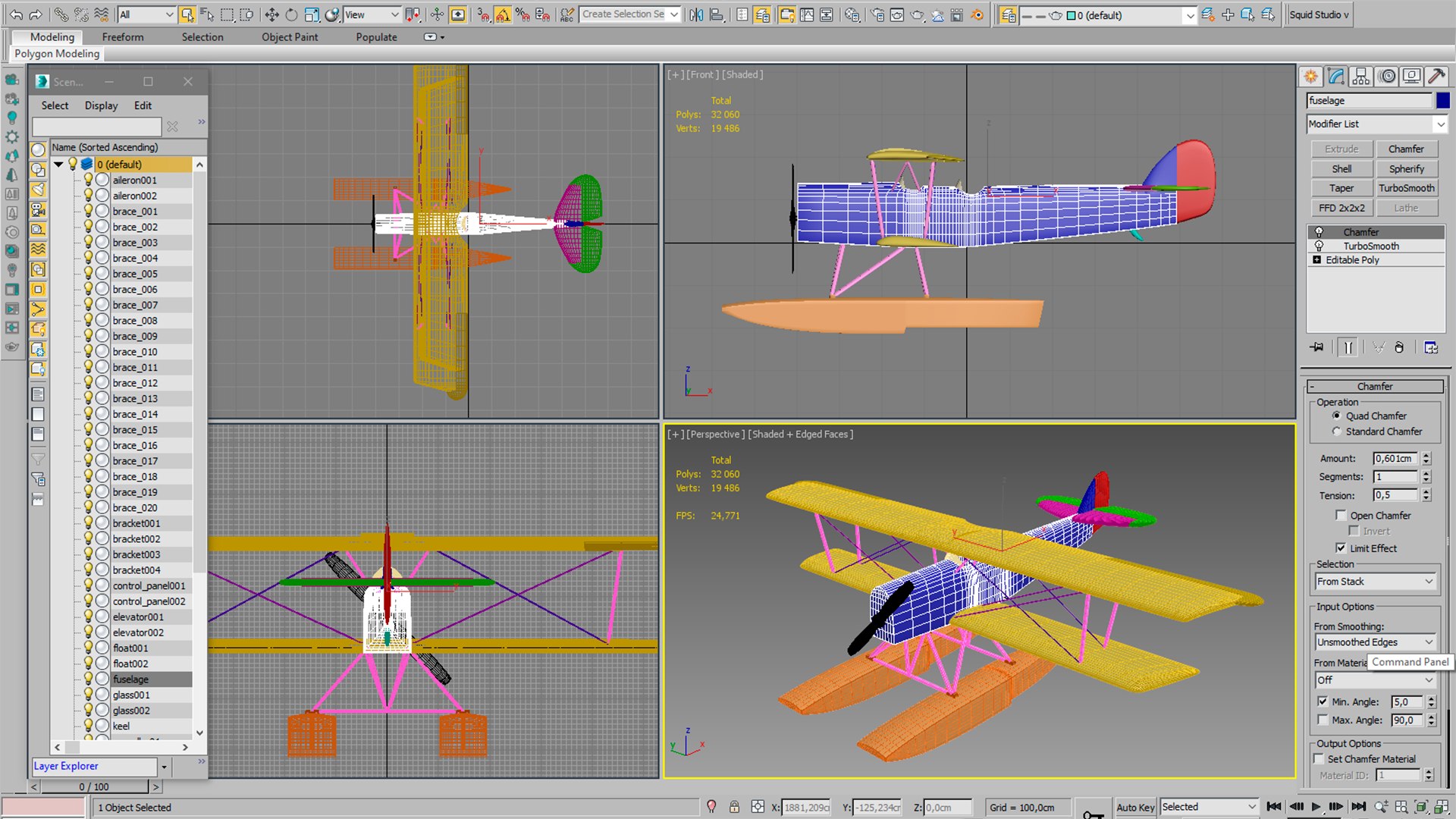
Task: Collapse the 0 (default) layer tree
Action: click(x=58, y=164)
